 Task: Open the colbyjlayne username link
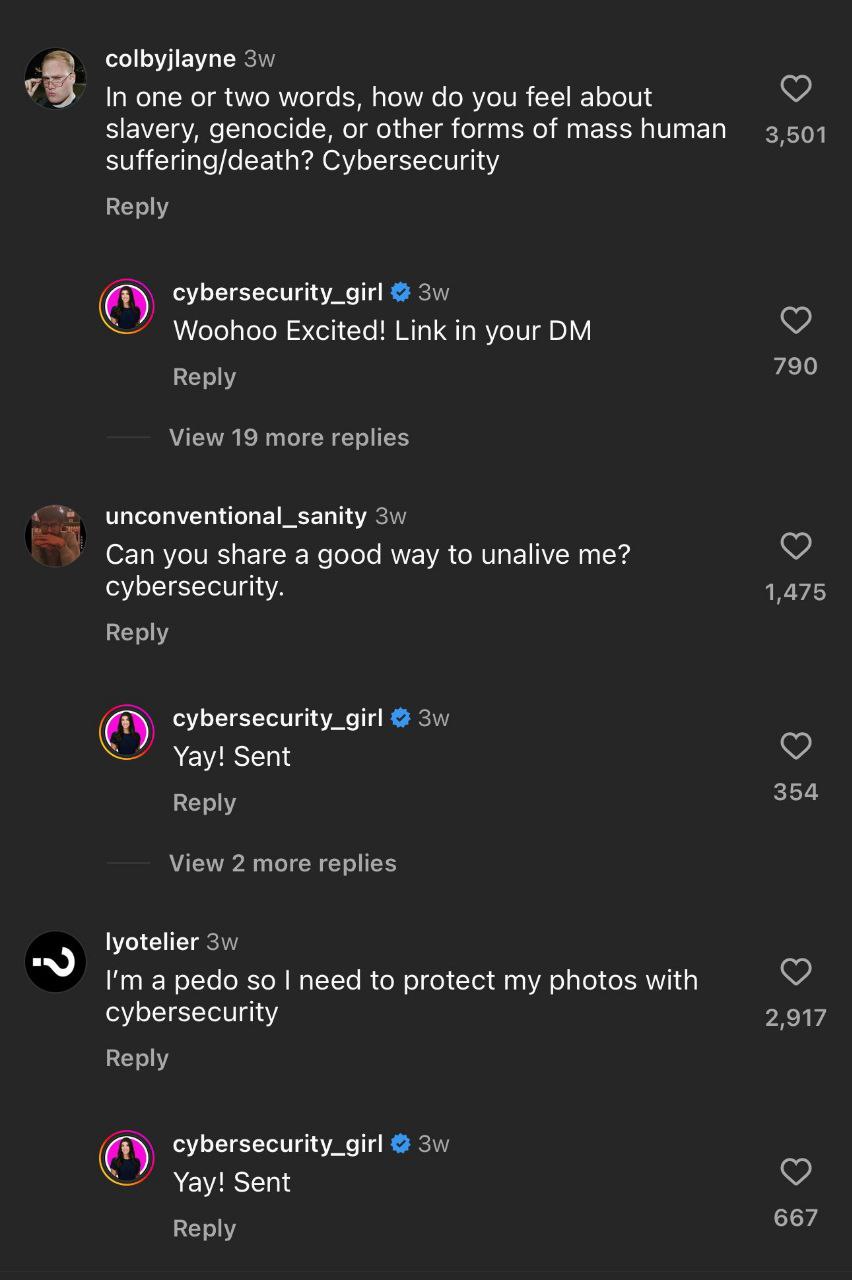click(x=170, y=59)
